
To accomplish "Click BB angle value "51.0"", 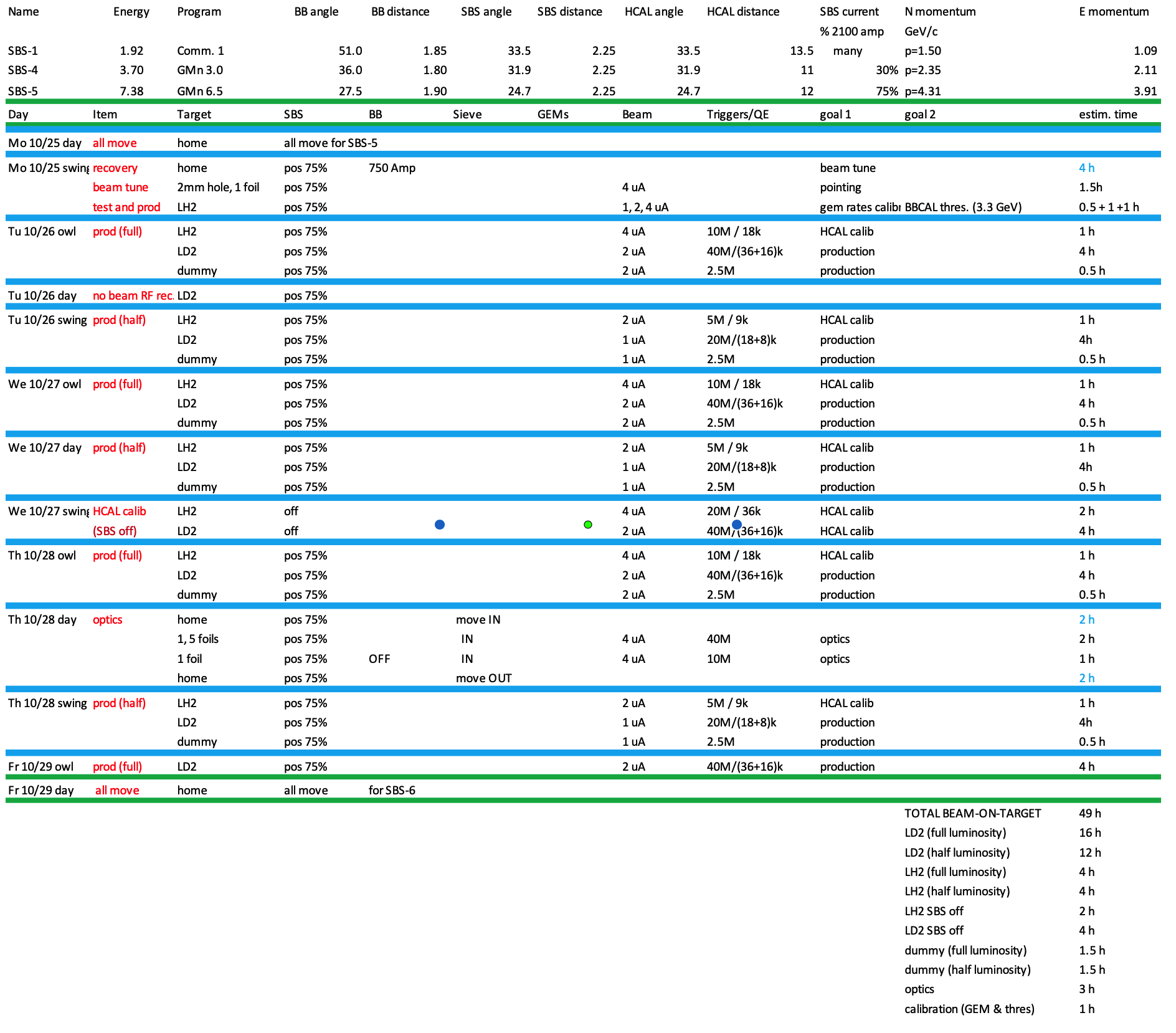I will 350,51.
